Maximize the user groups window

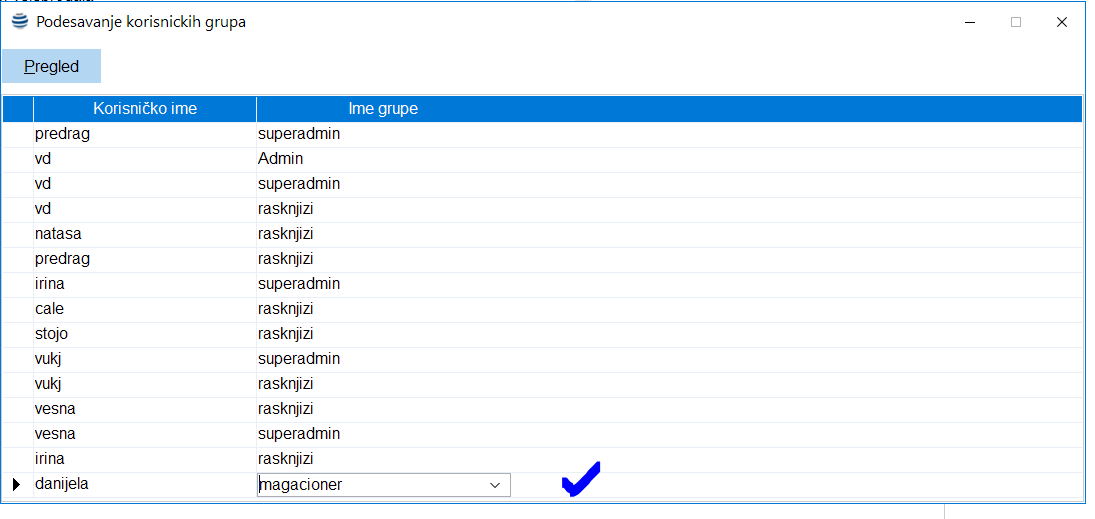pyautogui.click(x=1016, y=22)
